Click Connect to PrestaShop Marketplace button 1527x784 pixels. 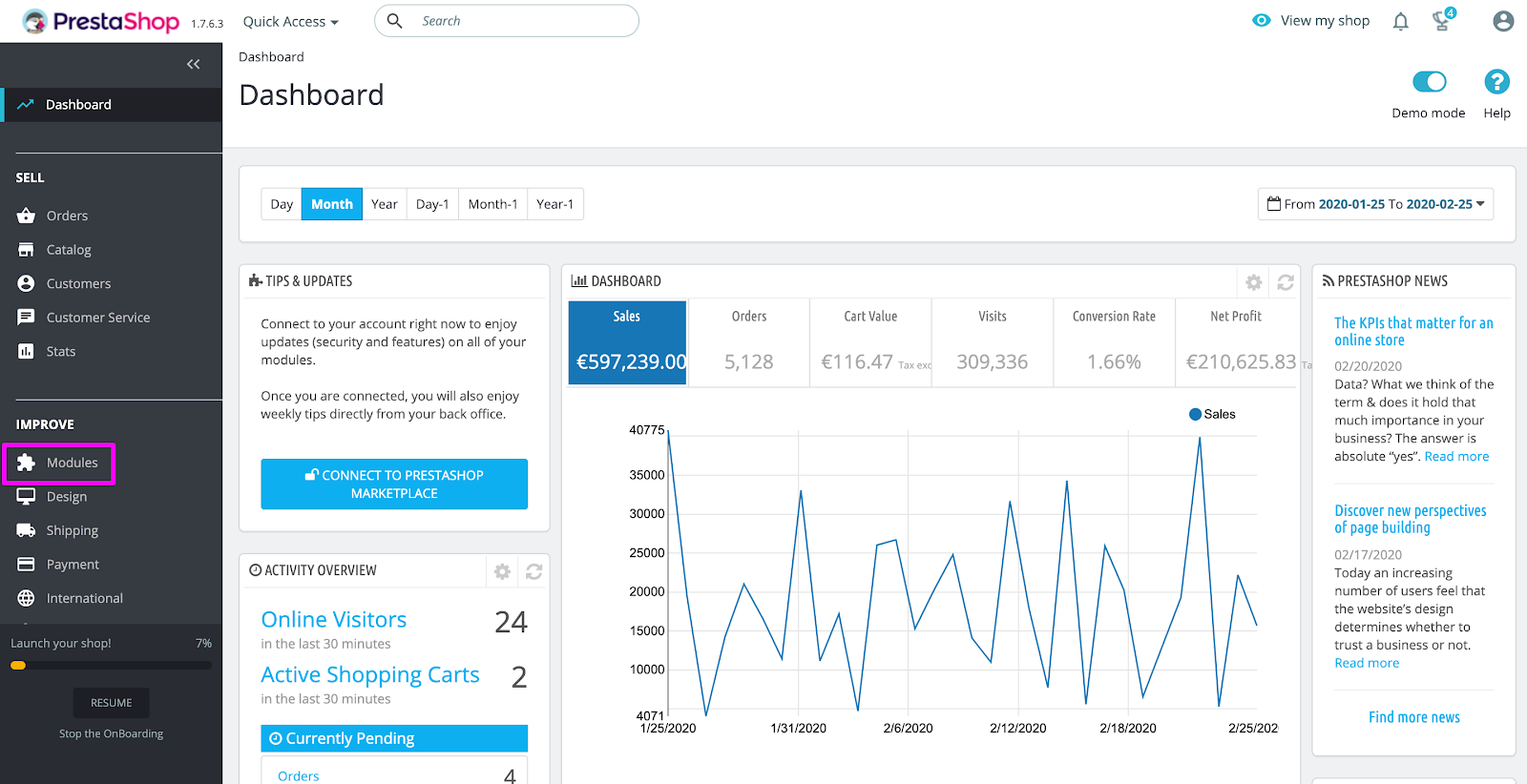click(x=394, y=485)
